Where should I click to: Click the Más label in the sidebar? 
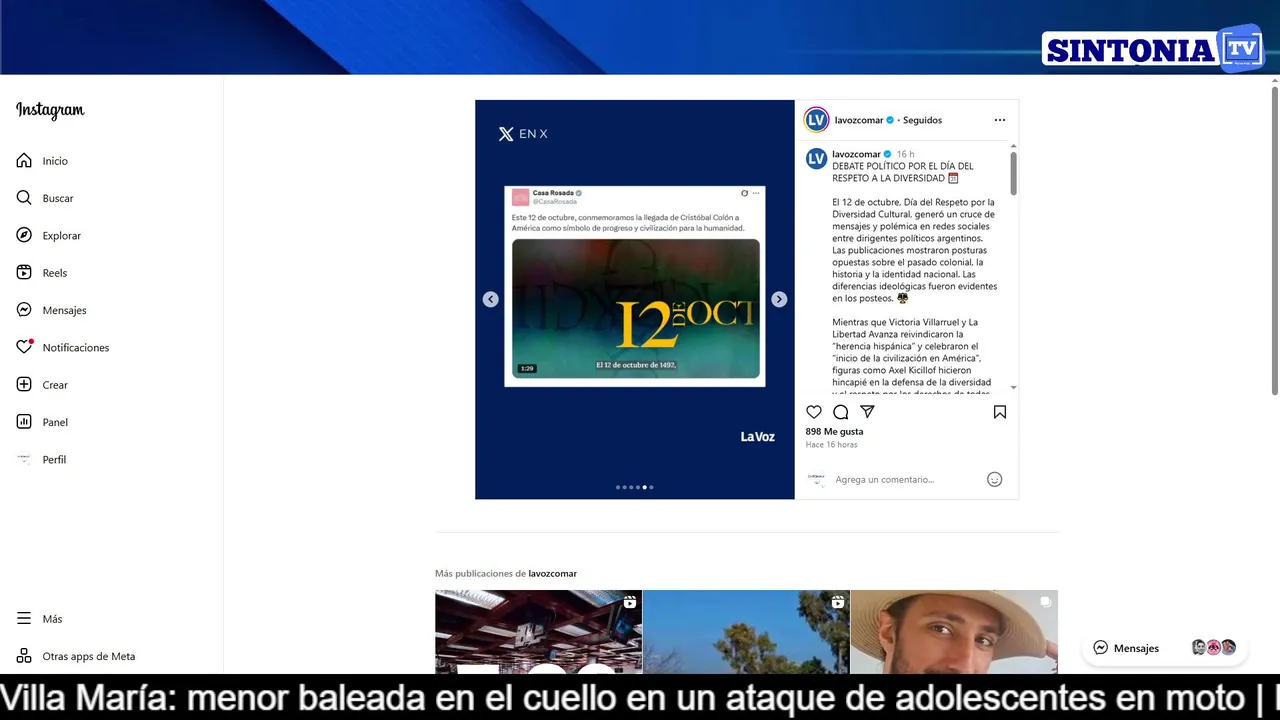tap(52, 619)
